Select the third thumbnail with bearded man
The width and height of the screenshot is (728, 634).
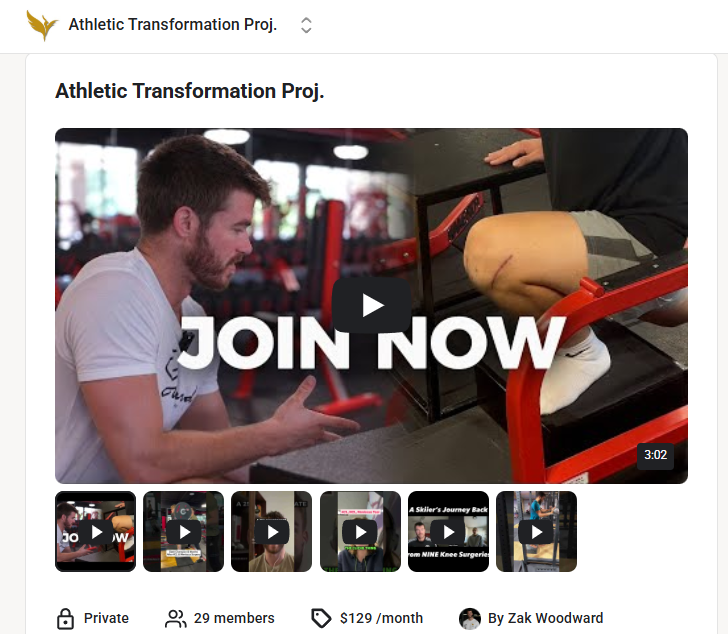tap(272, 531)
